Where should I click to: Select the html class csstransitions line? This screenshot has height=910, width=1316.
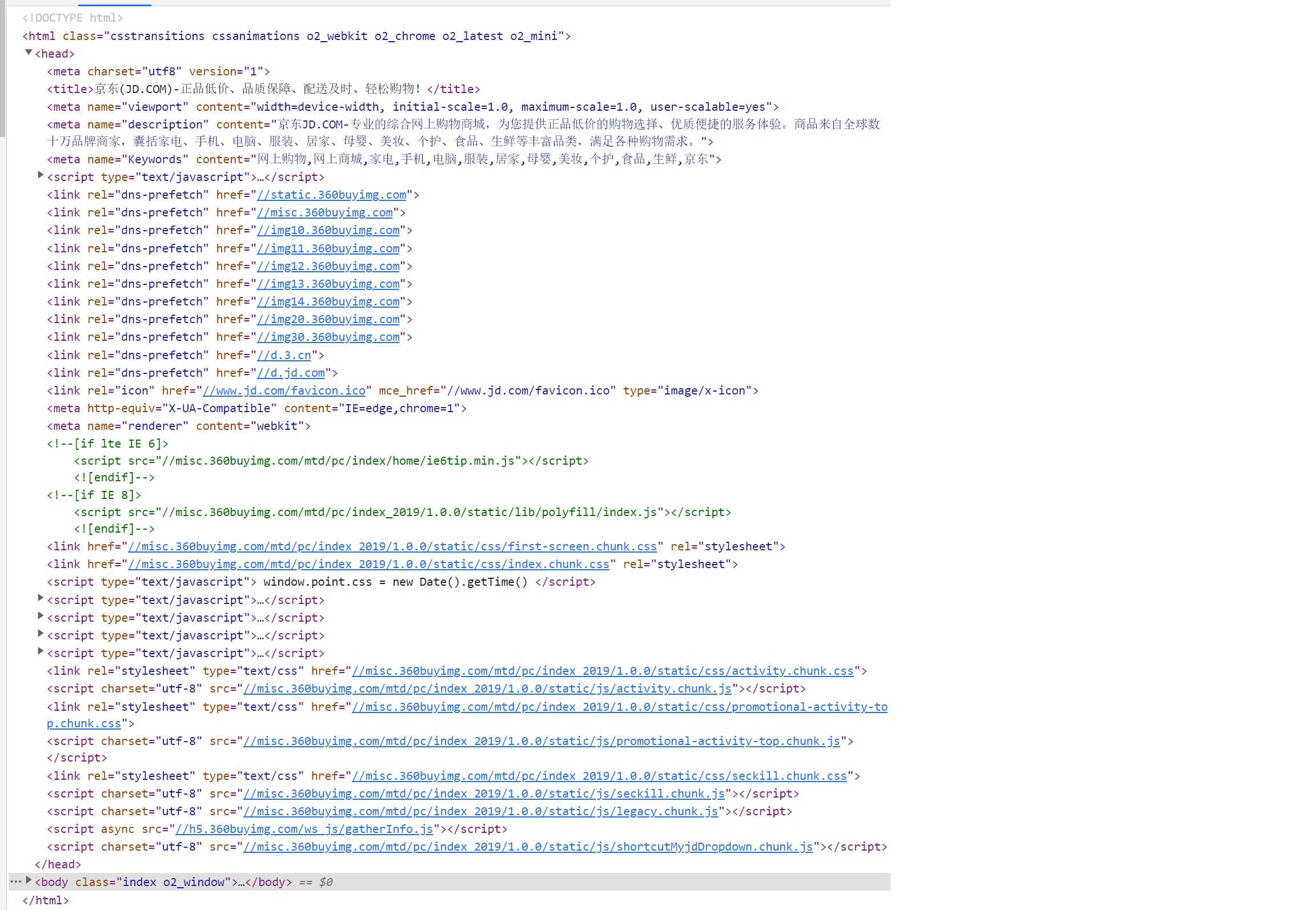pyautogui.click(x=296, y=36)
